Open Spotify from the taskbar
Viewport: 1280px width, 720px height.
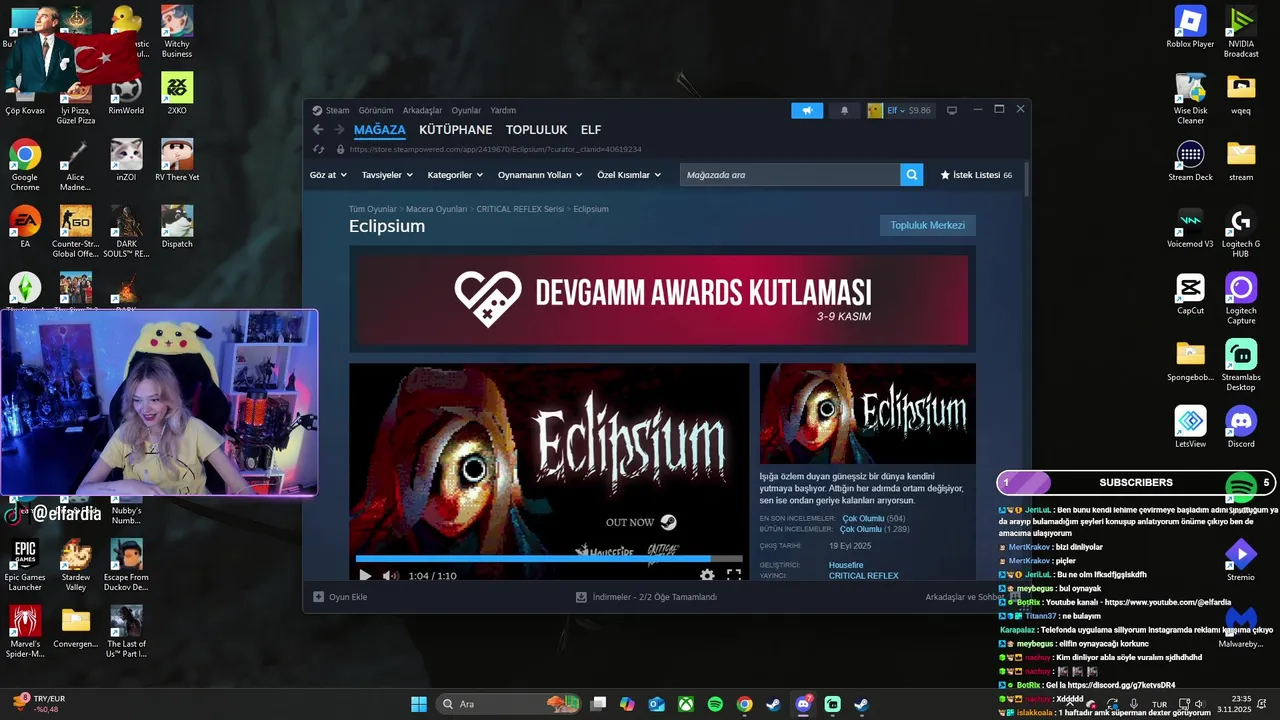pos(715,704)
